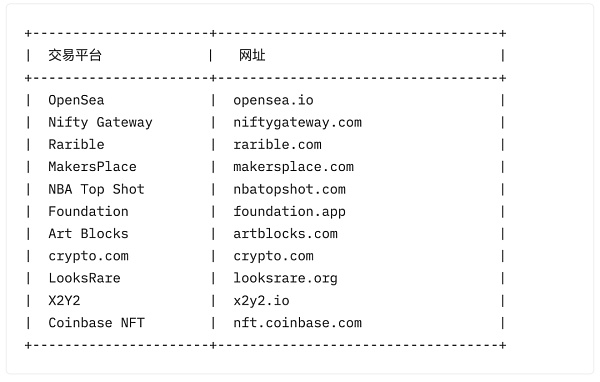Click the artblocks.com URL

[x=285, y=234]
